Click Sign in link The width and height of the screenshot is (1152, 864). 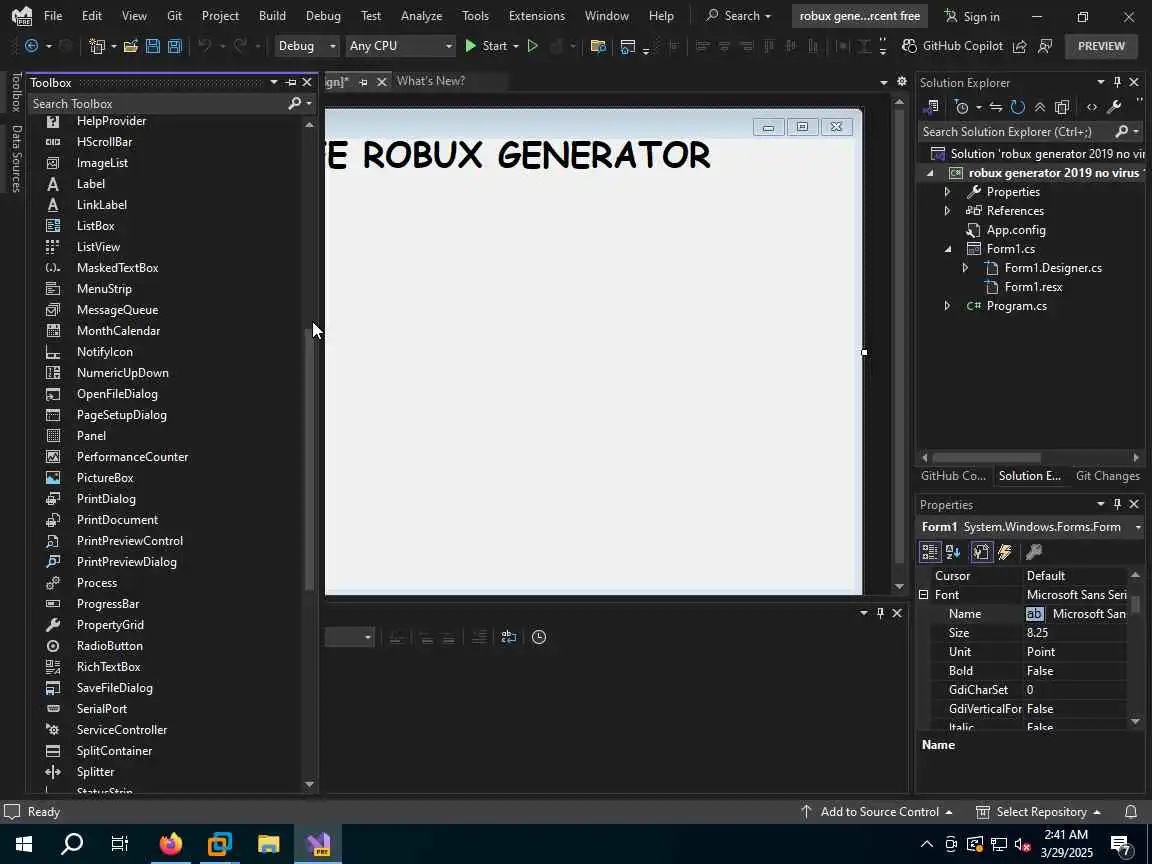[x=972, y=16]
